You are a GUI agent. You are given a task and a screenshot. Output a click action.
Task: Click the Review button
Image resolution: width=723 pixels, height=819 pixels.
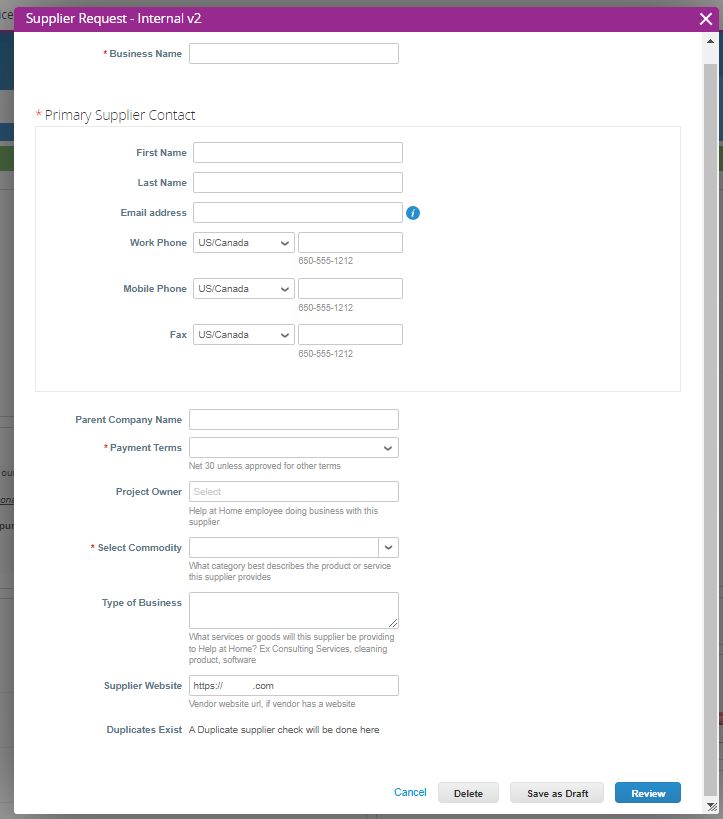coord(648,793)
